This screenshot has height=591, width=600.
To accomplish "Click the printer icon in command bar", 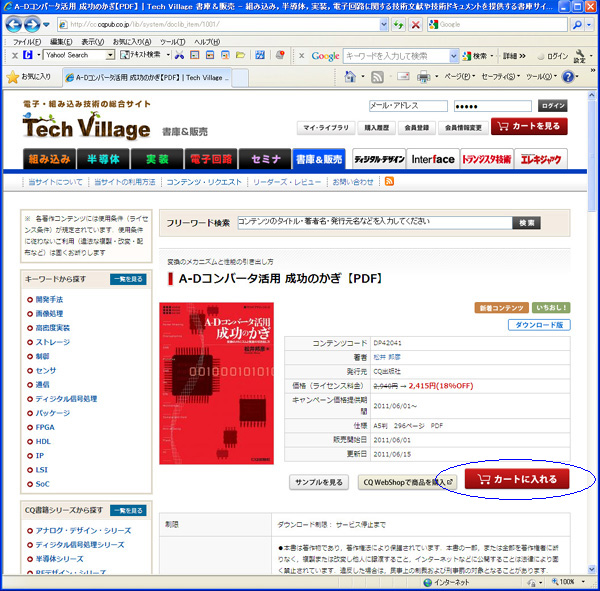I will pos(423,77).
